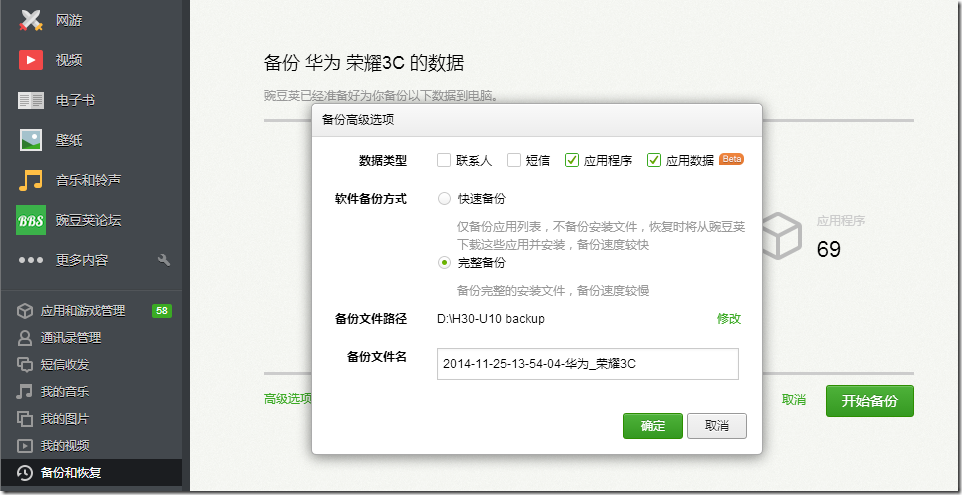Open the red 视频 video icon
This screenshot has width=962, height=495.
click(x=31, y=60)
